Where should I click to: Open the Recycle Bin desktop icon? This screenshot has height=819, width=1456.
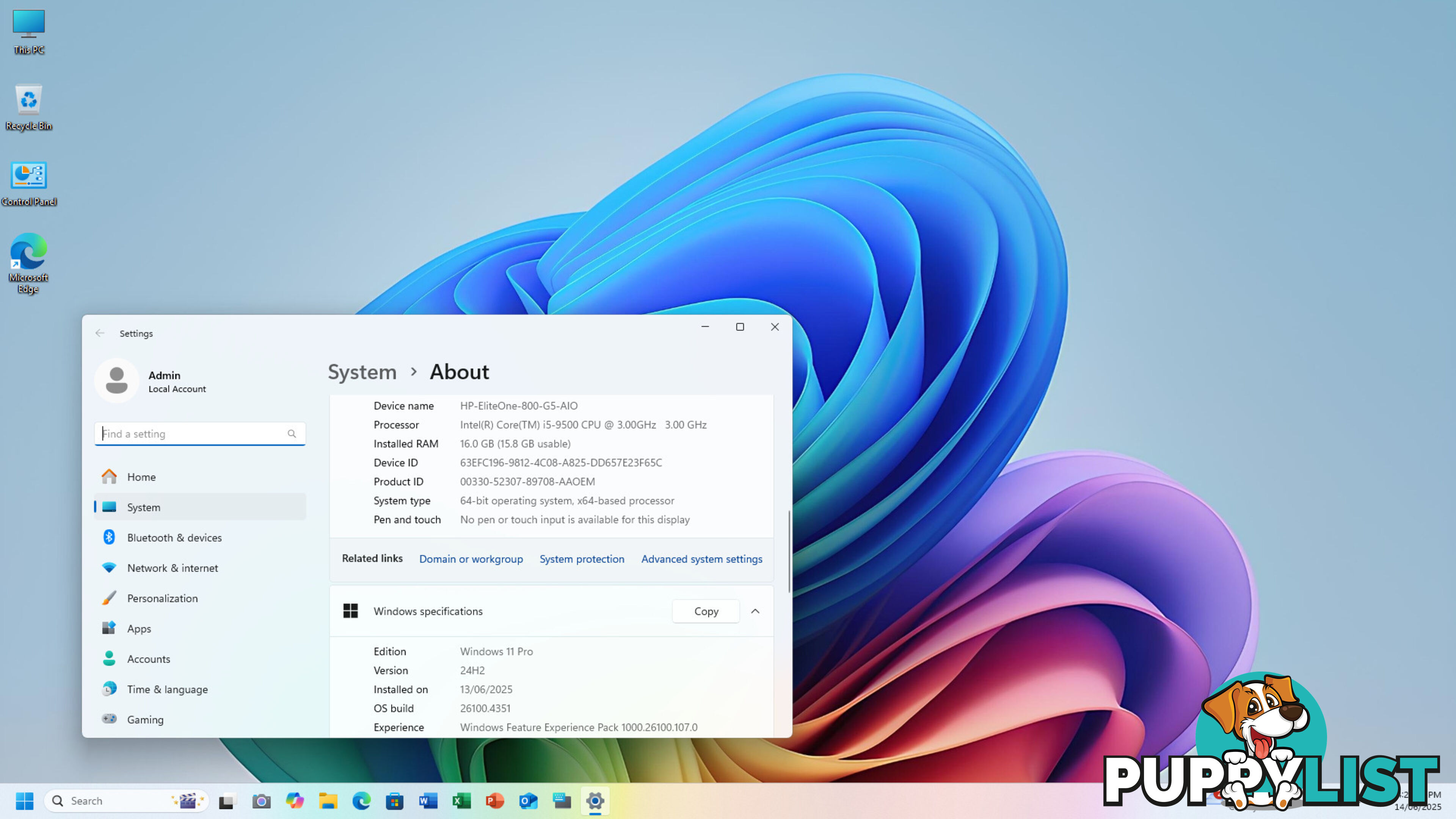point(28,107)
